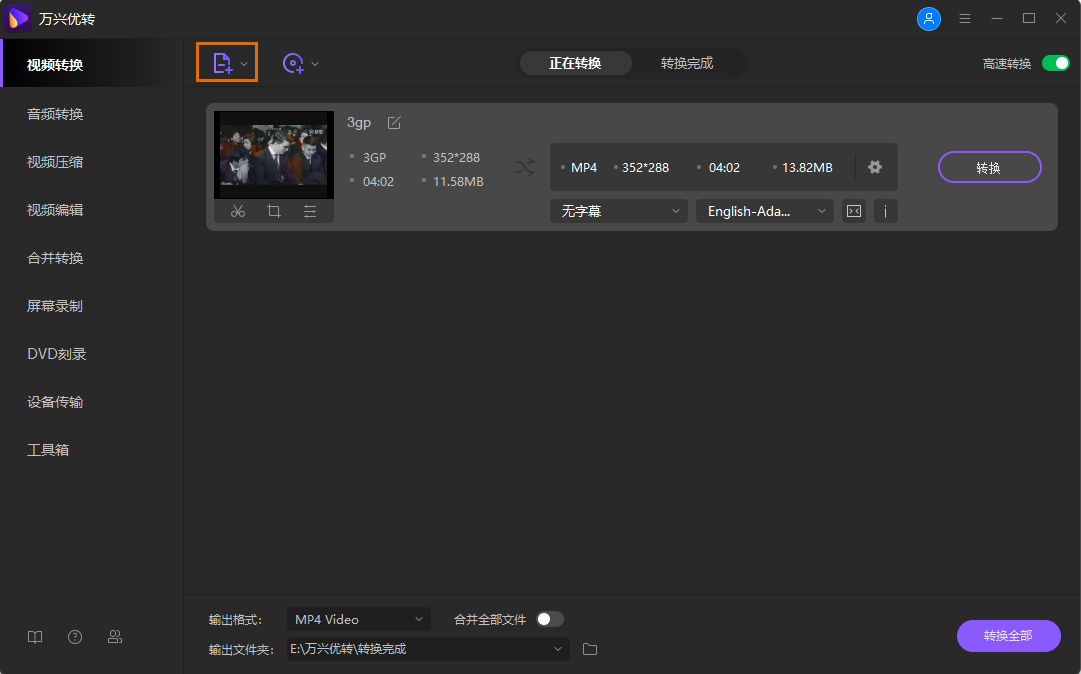Enable 合并全部文件 merge all files toggle
Image resolution: width=1081 pixels, height=674 pixels.
(549, 619)
